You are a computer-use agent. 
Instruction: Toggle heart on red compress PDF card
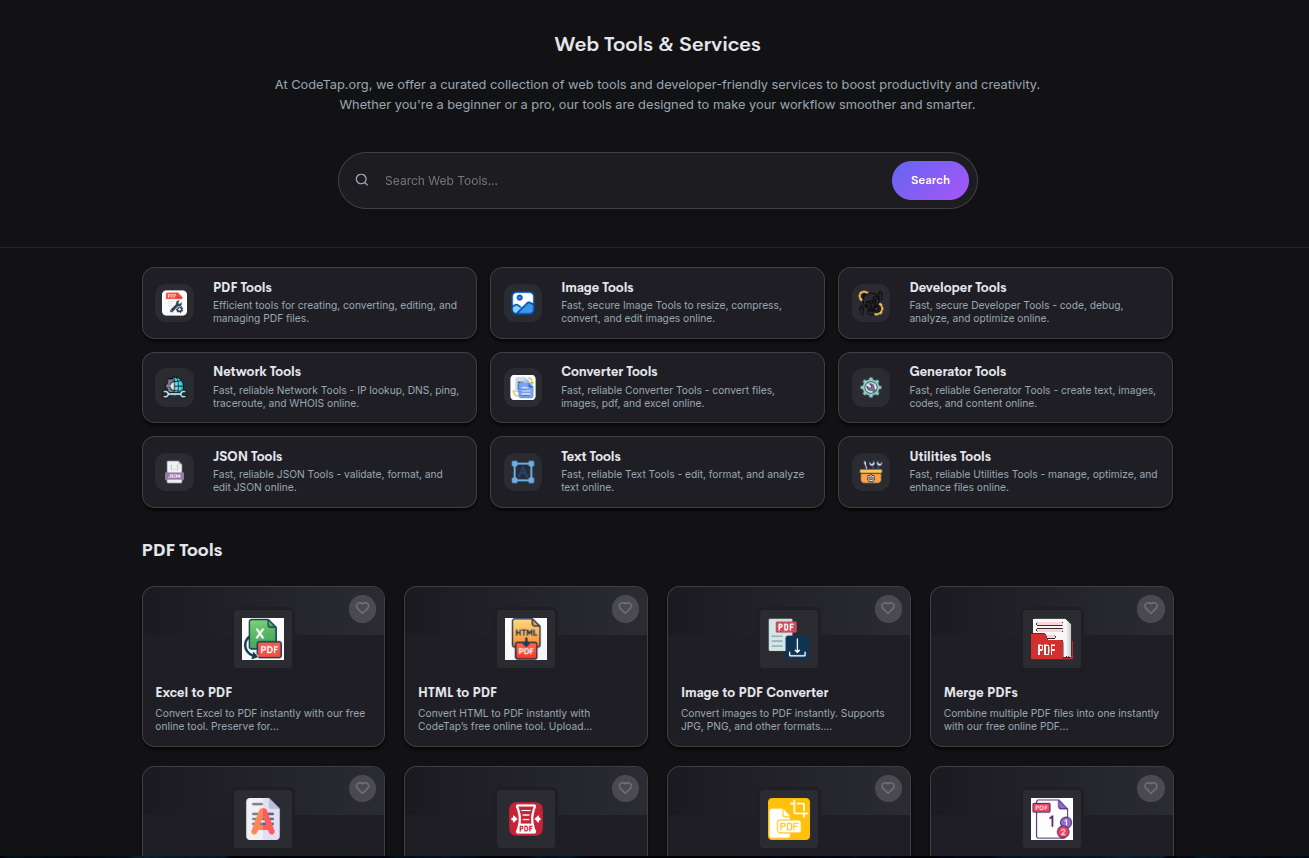(625, 788)
